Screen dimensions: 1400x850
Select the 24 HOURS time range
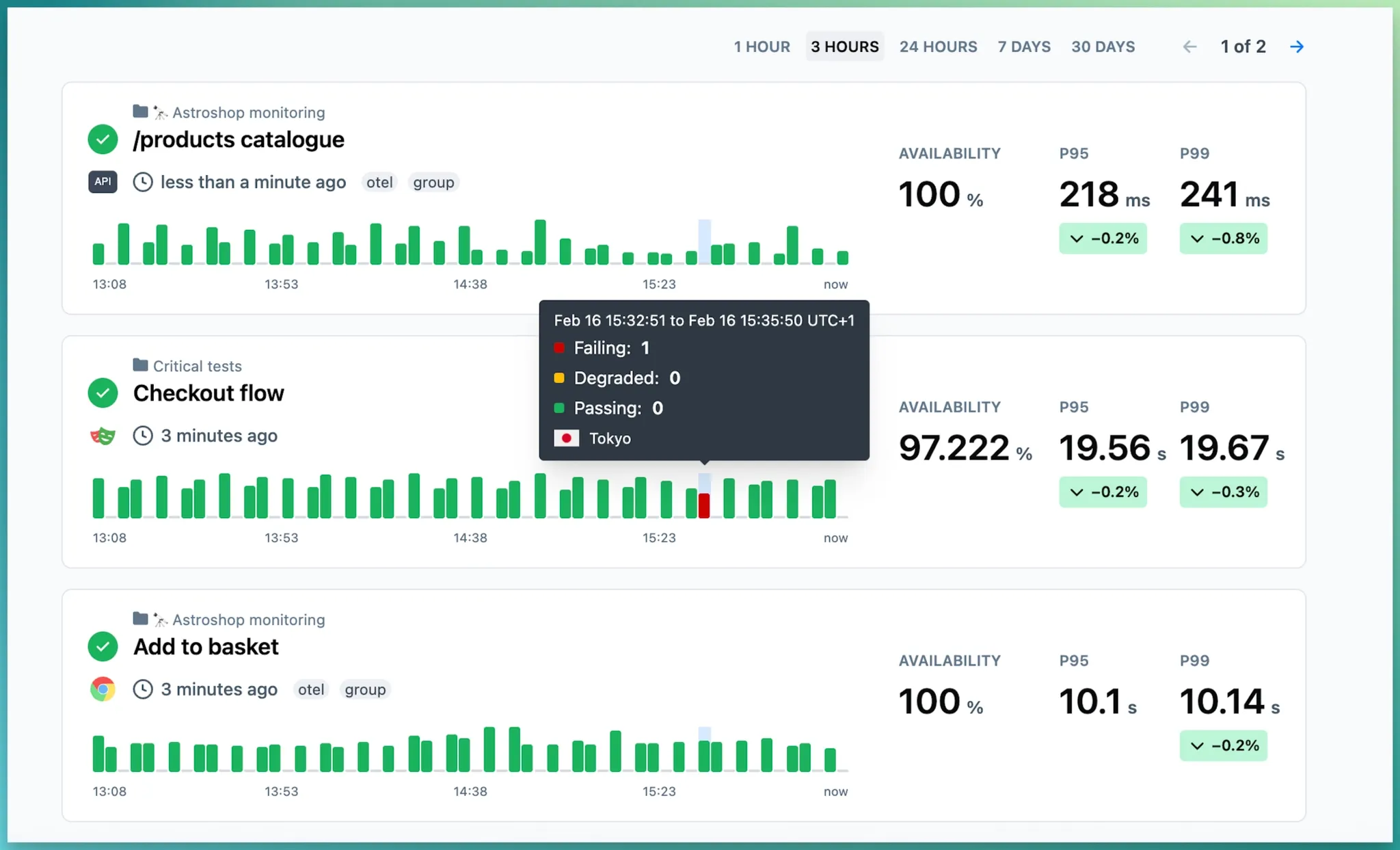pyautogui.click(x=938, y=47)
